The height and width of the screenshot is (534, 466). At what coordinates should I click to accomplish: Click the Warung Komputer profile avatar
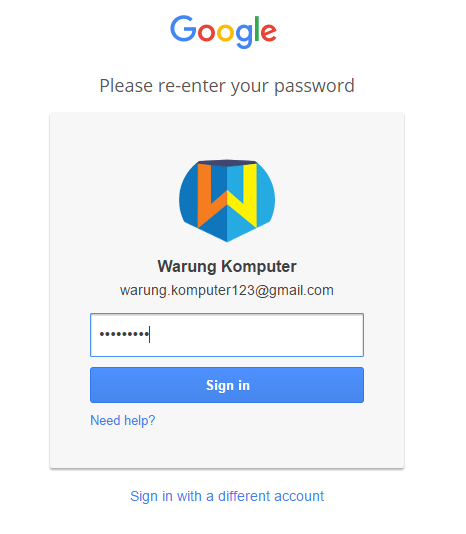tap(227, 200)
